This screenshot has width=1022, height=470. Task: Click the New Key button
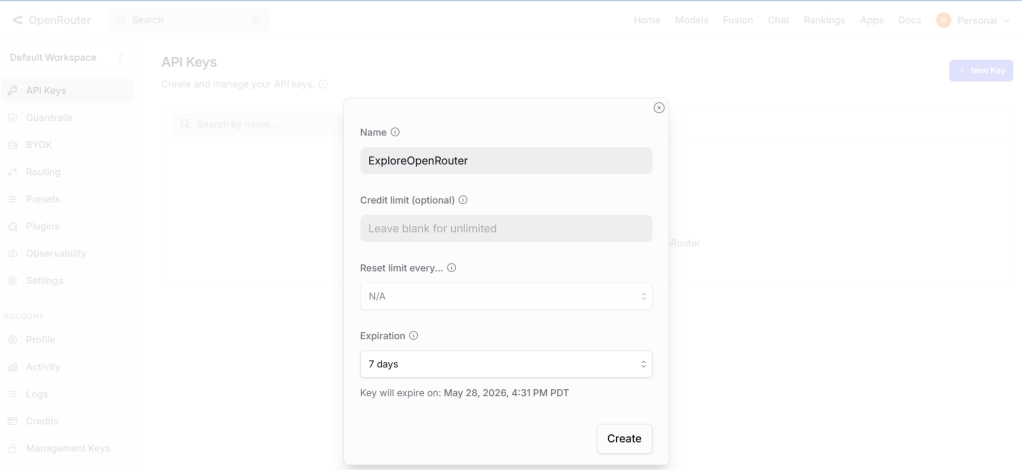click(981, 70)
